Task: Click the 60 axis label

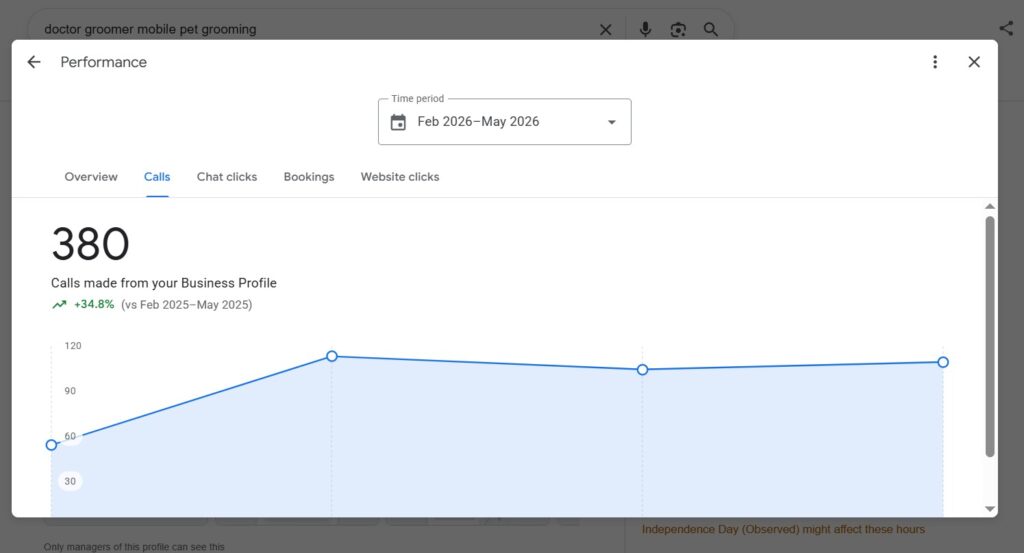Action: [70, 436]
